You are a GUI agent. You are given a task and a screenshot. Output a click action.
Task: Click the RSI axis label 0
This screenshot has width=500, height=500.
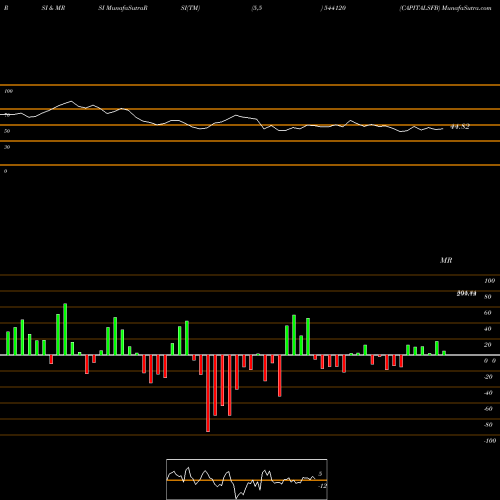point(5,171)
